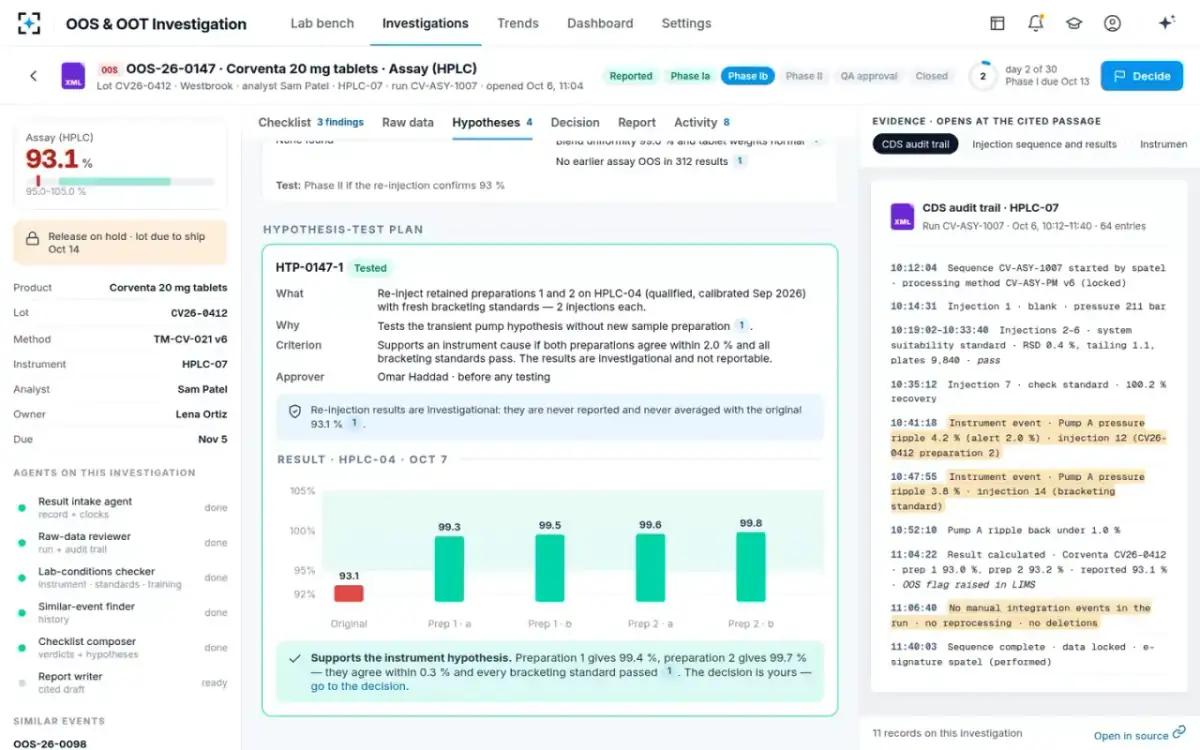Open the Trends tab
This screenshot has width=1200, height=750.
click(518, 23)
